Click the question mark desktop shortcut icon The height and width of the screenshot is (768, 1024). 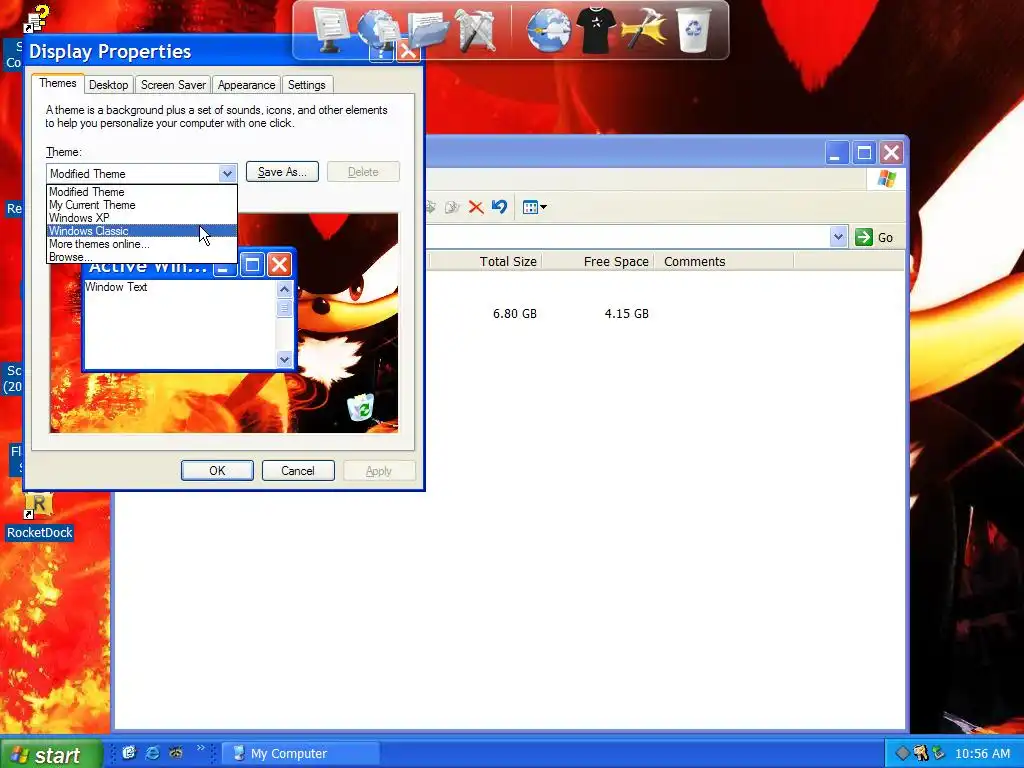36,18
